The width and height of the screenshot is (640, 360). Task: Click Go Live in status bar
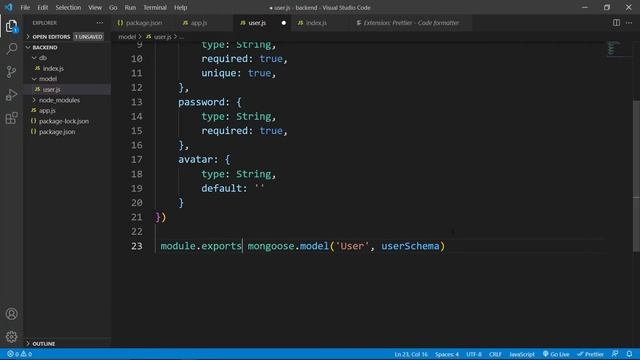pos(556,354)
